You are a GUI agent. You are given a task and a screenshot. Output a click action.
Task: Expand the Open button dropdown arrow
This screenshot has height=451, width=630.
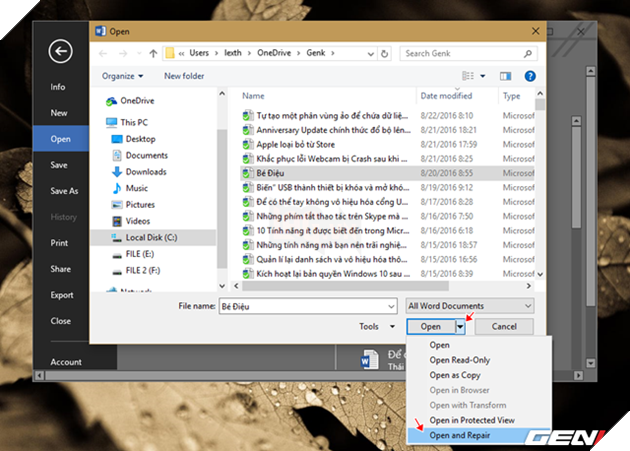click(x=460, y=327)
